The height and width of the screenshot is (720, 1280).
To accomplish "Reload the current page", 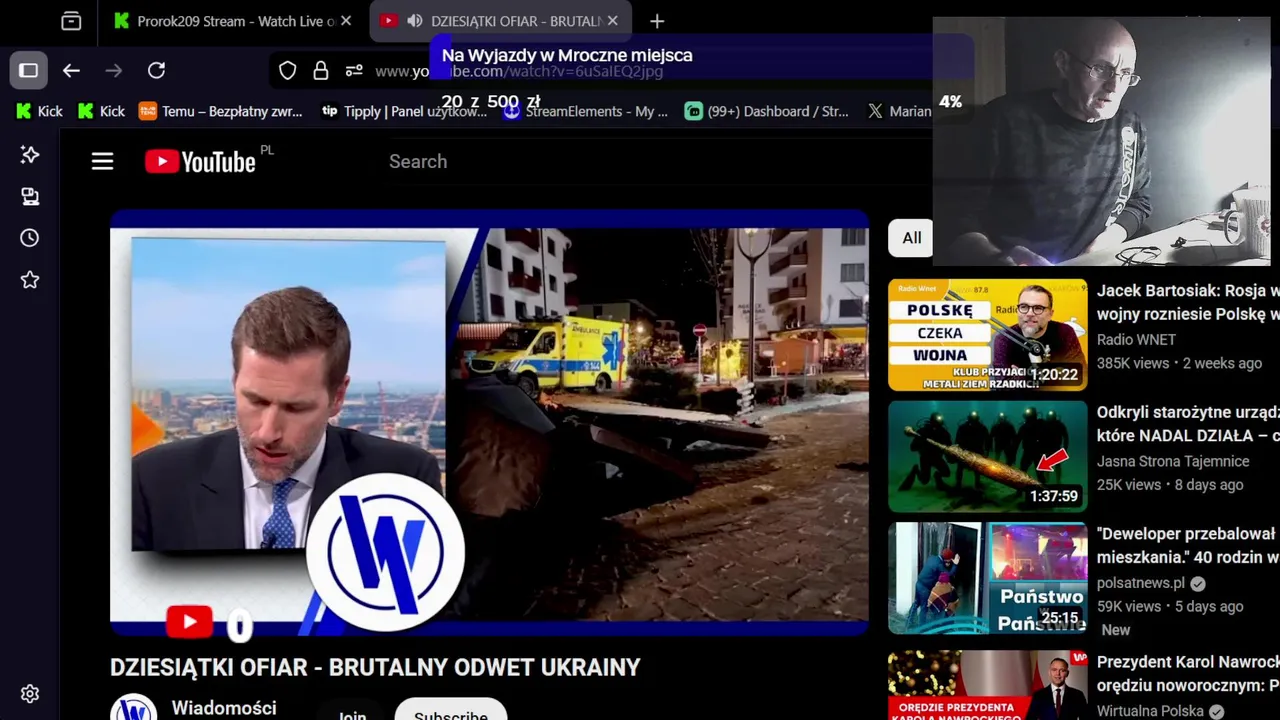I will tap(156, 70).
